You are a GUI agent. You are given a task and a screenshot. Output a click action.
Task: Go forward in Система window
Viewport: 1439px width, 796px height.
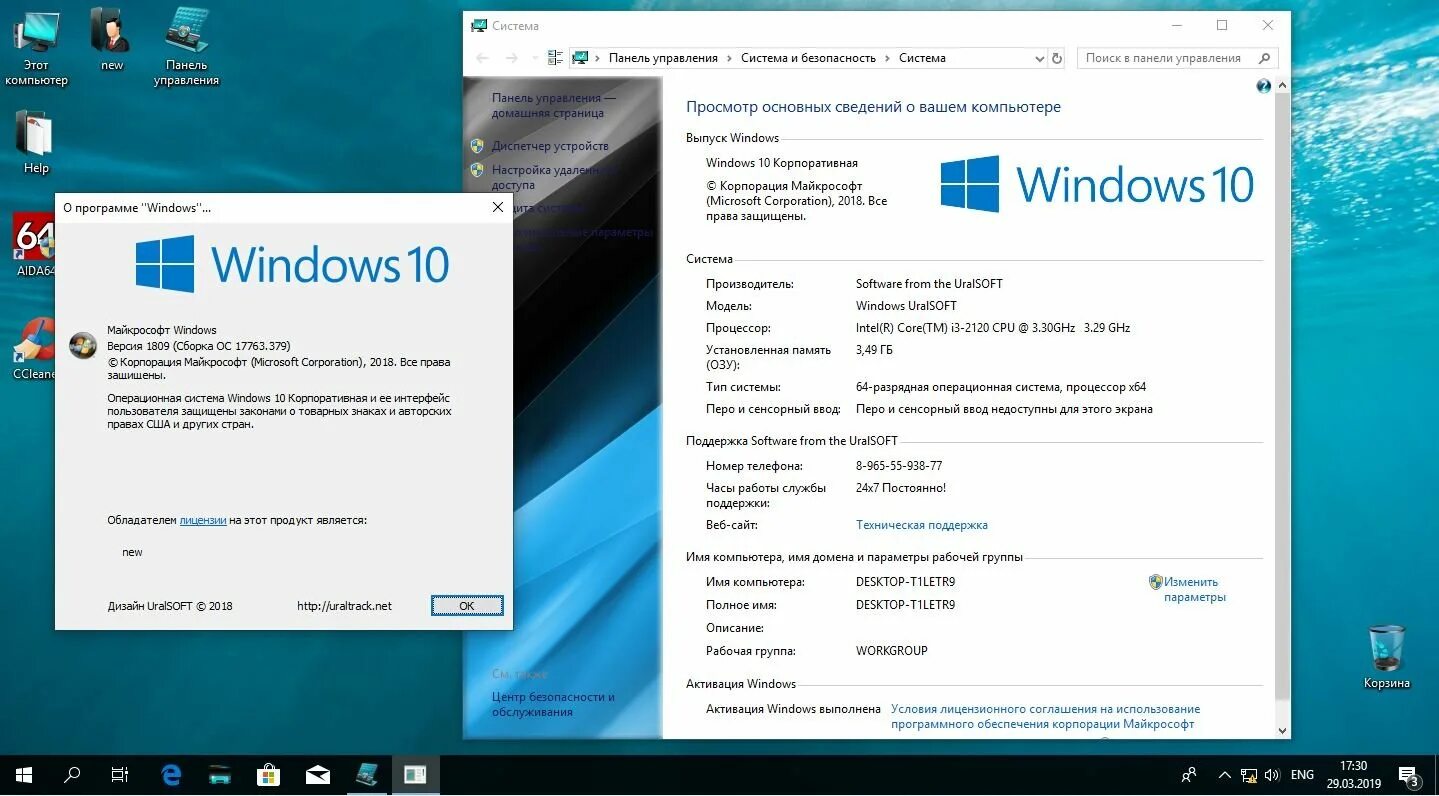coord(512,58)
